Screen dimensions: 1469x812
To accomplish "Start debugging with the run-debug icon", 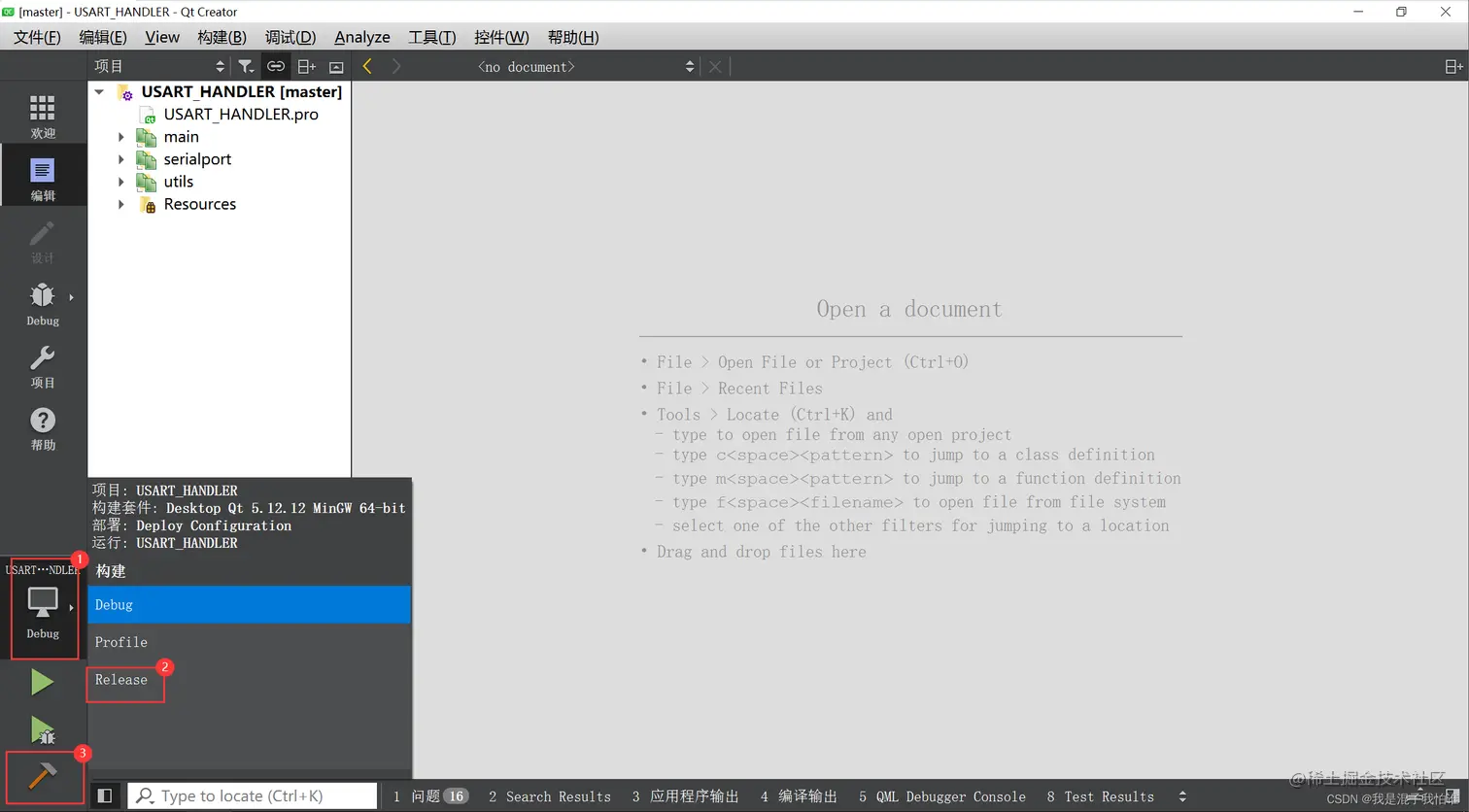I will point(42,729).
